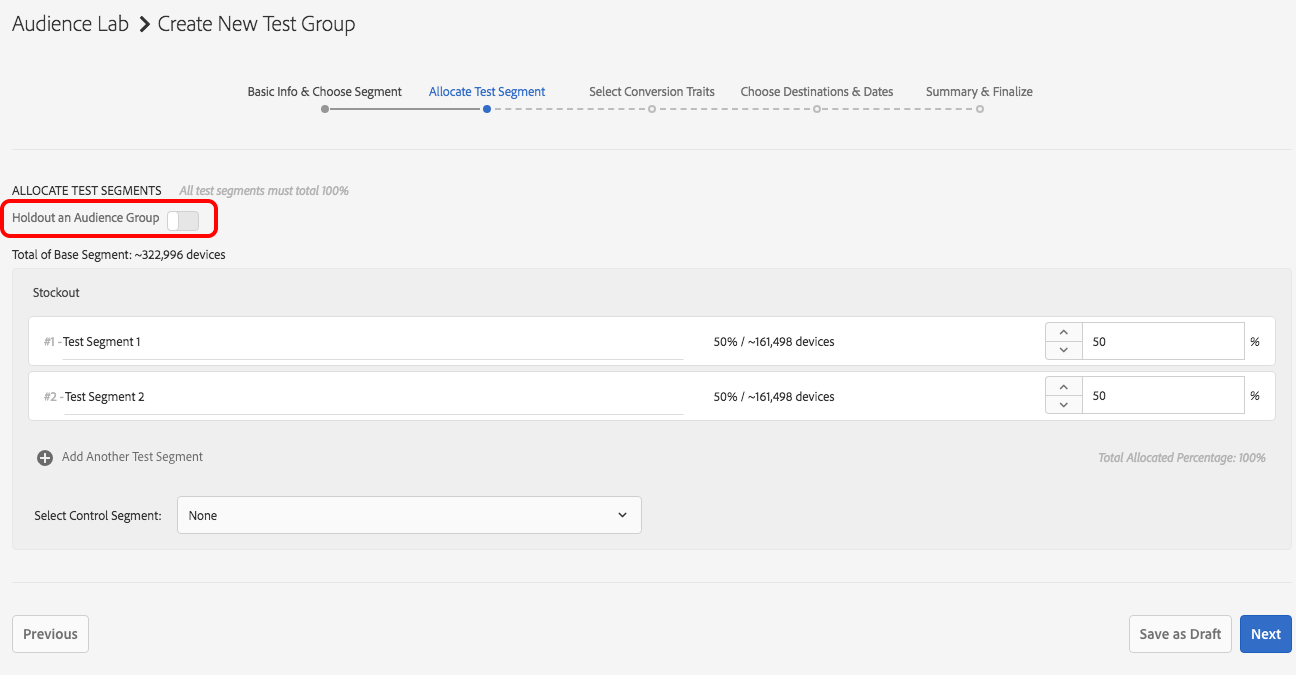Click the plus icon to add a test segment

click(45, 458)
